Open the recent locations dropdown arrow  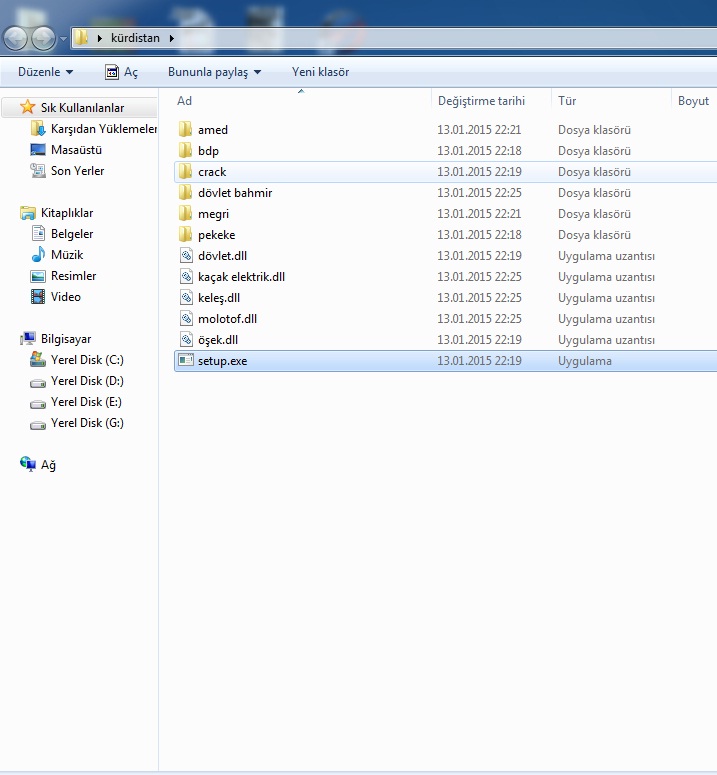(x=63, y=39)
